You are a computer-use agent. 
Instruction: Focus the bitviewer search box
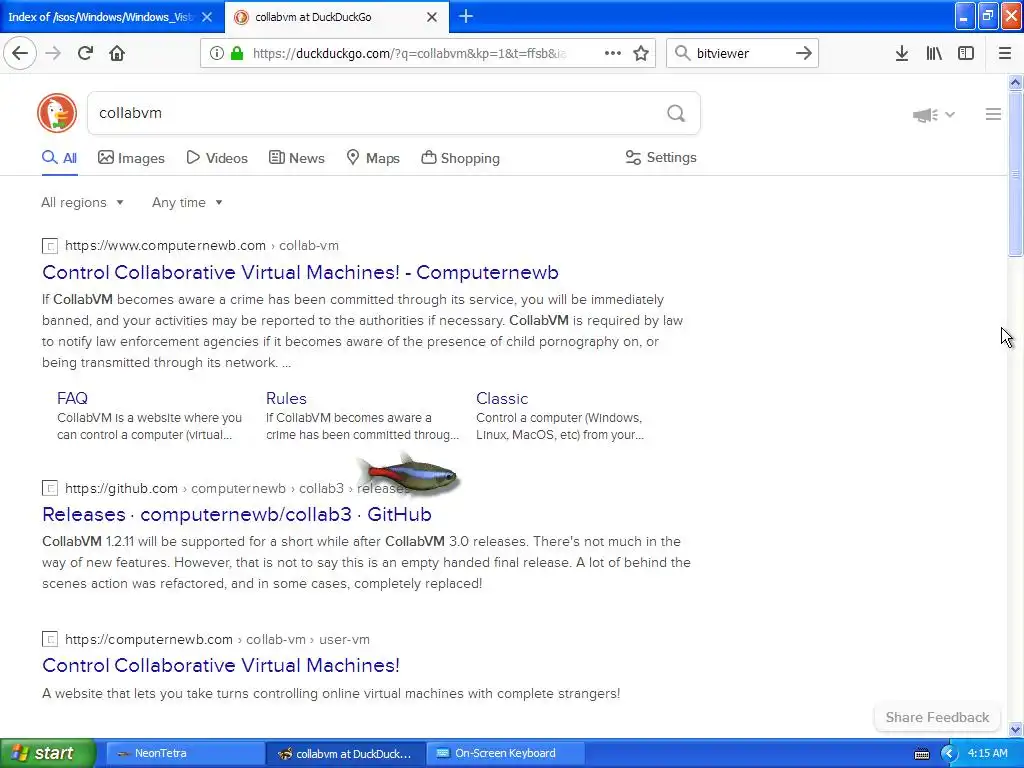[742, 54]
